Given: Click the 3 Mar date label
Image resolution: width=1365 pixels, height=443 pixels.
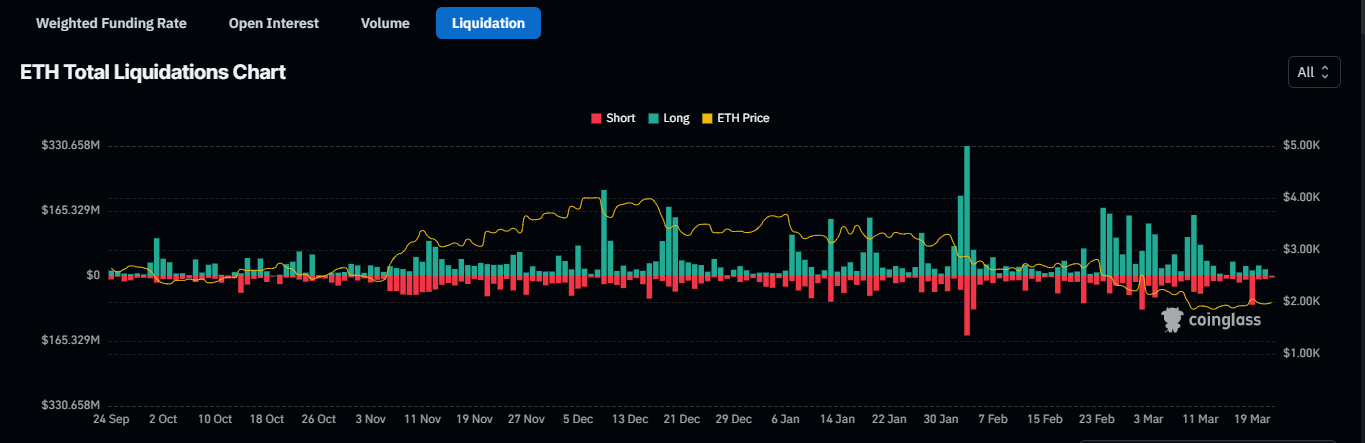Looking at the screenshot, I should 1148,419.
